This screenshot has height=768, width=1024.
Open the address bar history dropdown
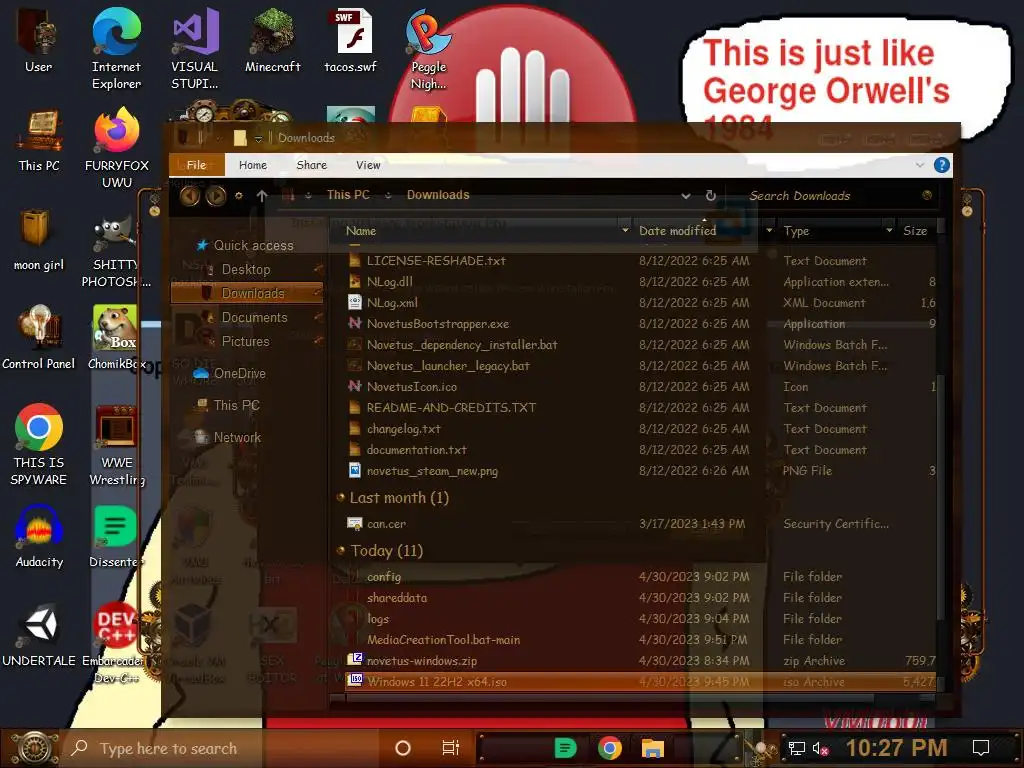point(686,195)
